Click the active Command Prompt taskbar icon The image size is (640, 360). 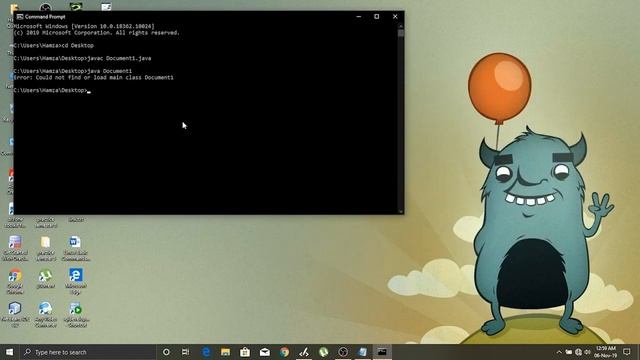pos(382,352)
